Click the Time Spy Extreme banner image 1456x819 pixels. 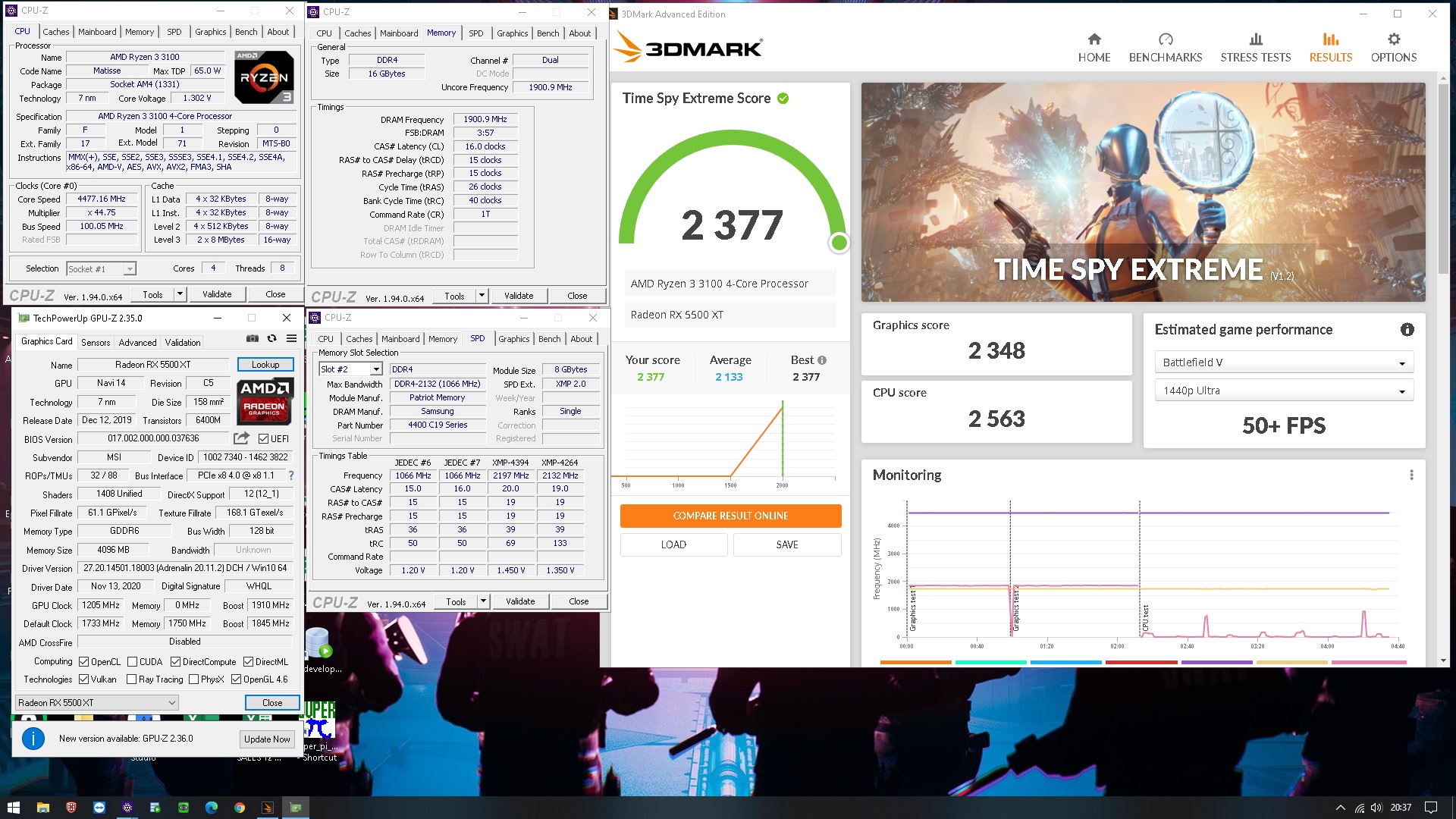click(x=1143, y=192)
